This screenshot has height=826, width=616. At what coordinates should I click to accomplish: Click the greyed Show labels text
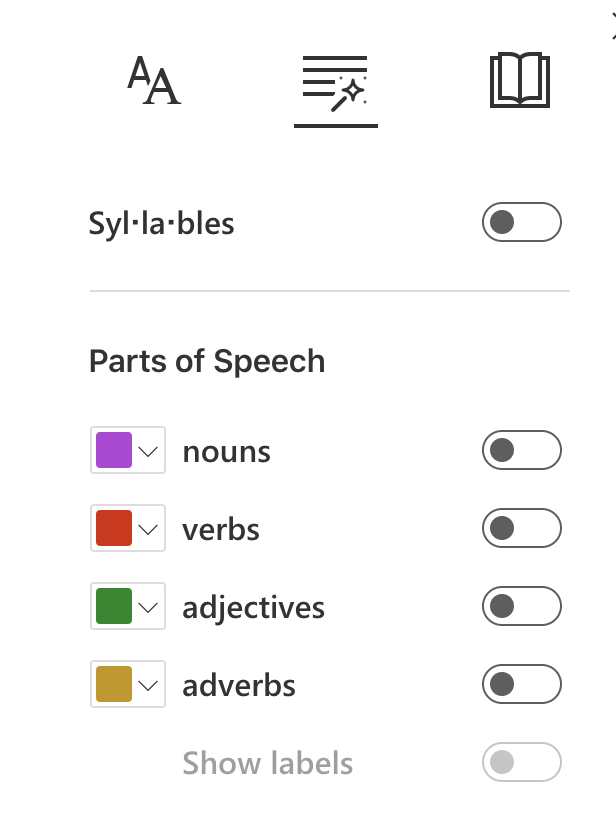pyautogui.click(x=267, y=764)
